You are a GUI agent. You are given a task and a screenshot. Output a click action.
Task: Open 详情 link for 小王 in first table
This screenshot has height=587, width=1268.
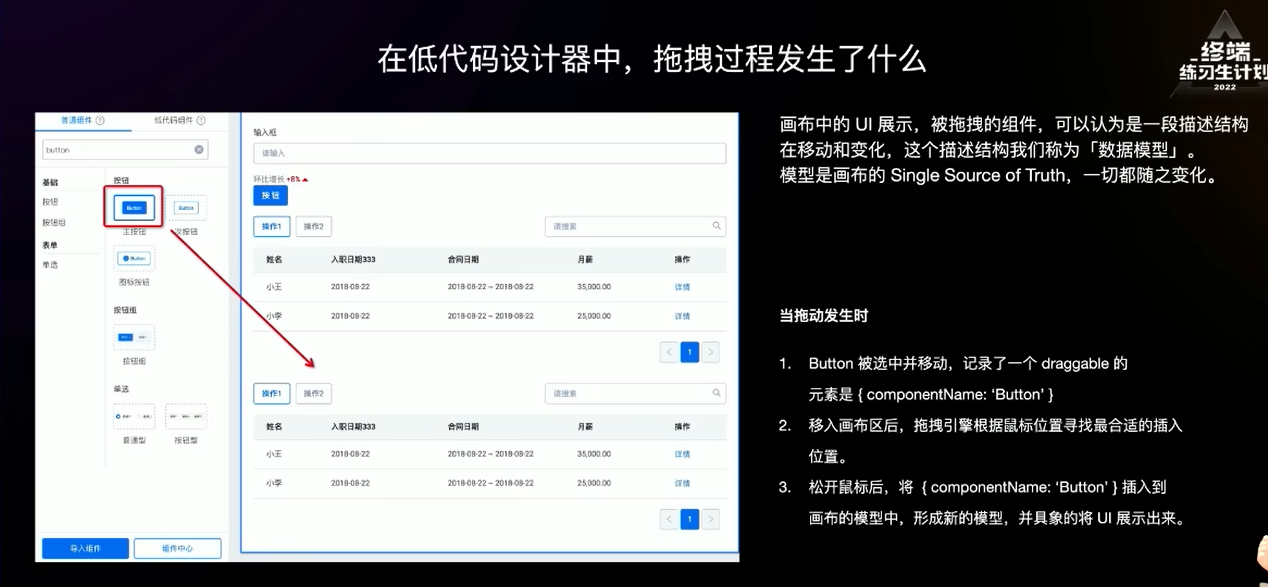682,287
